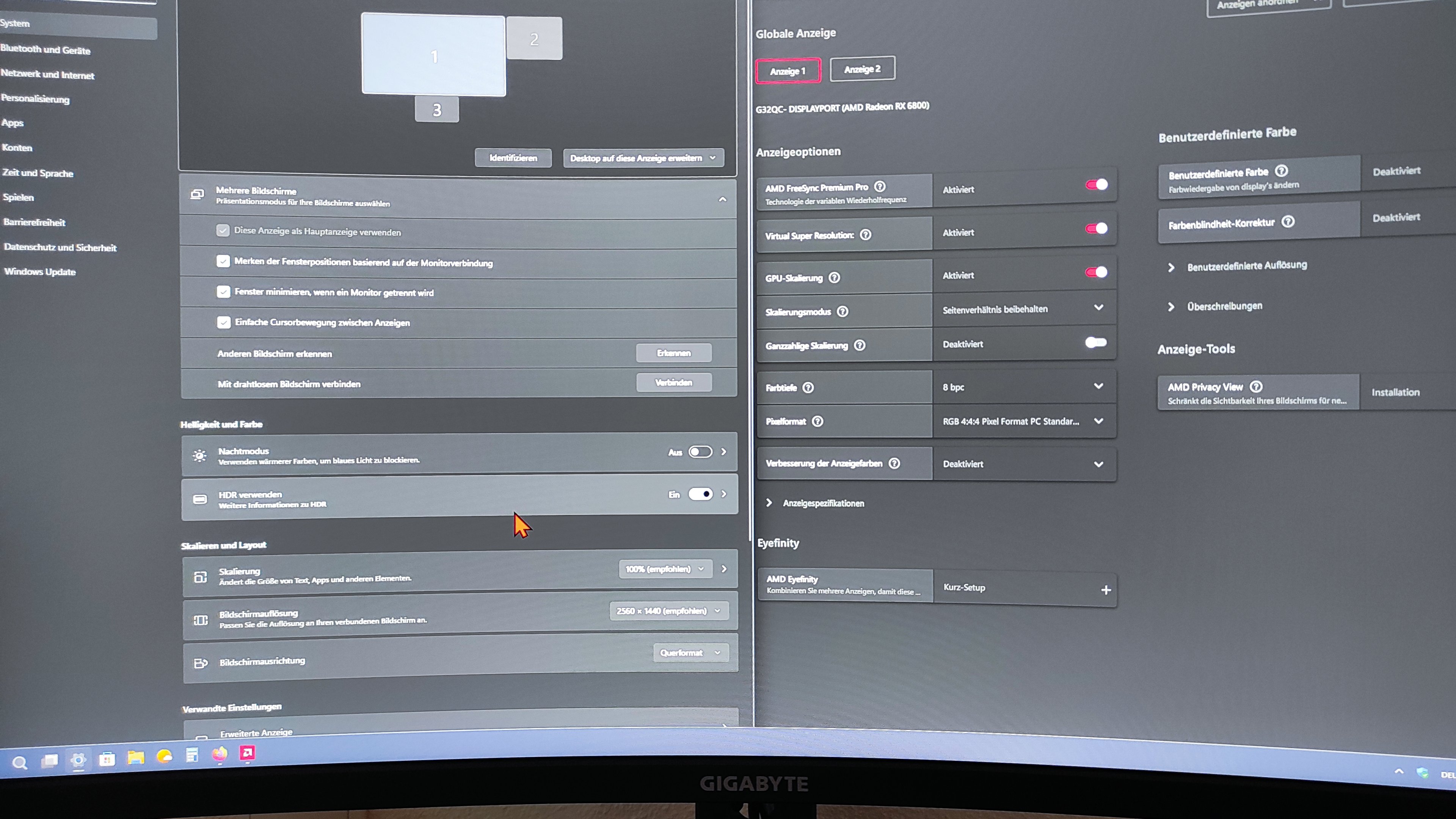Click help icon beside GPU-Skalierung
The height and width of the screenshot is (819, 1456).
[x=834, y=278]
